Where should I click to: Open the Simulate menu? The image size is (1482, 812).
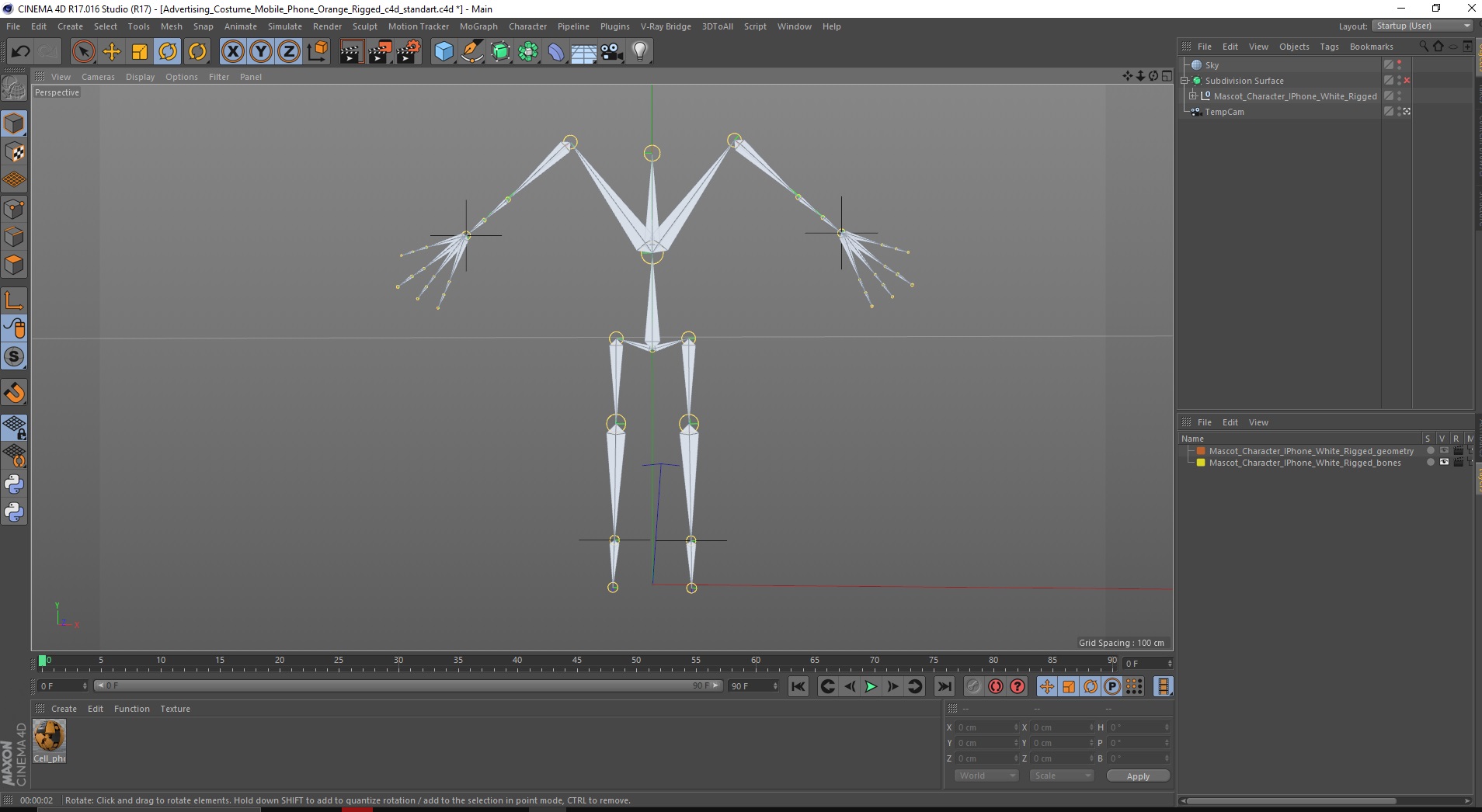[x=285, y=26]
